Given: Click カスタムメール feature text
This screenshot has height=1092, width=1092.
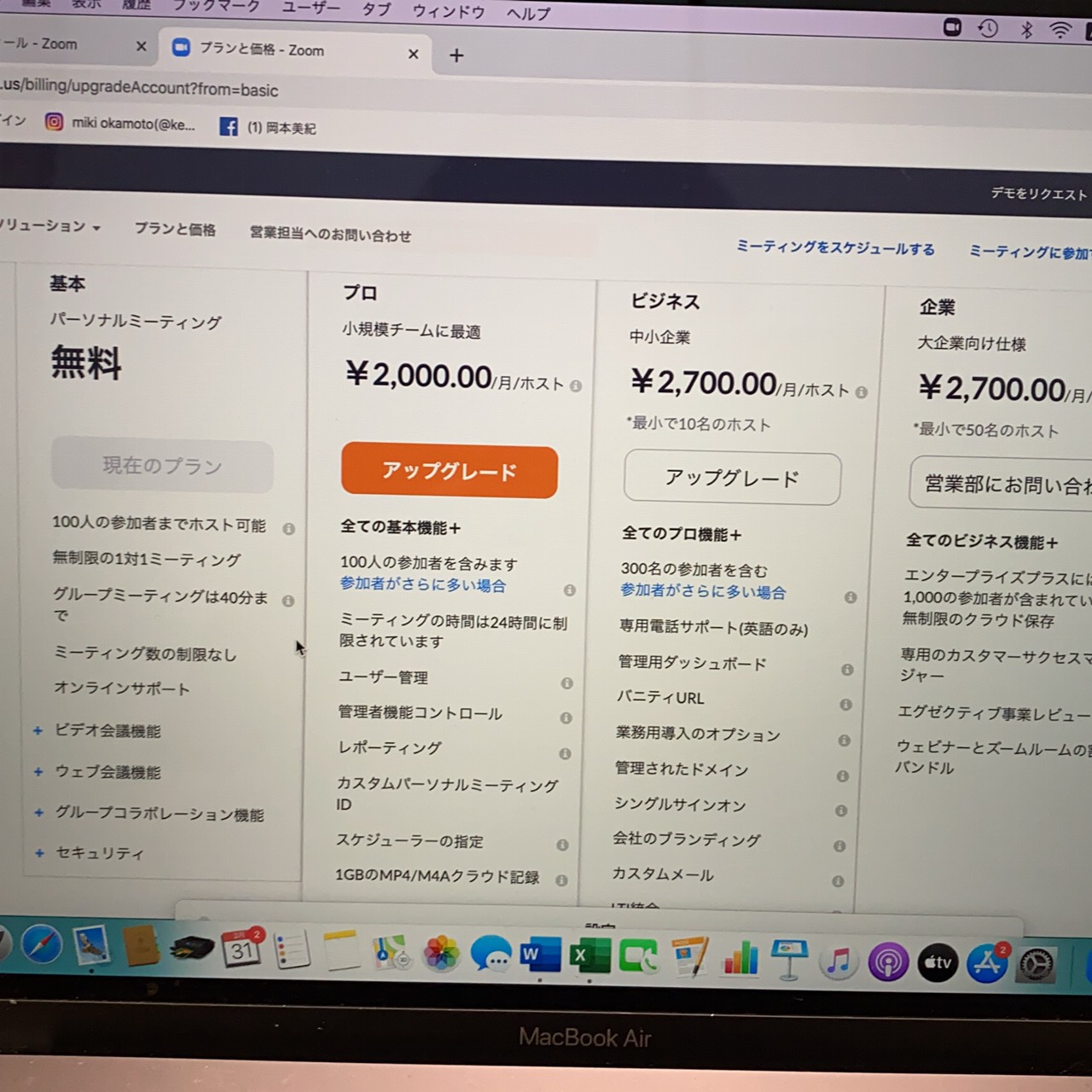Looking at the screenshot, I should tap(663, 874).
